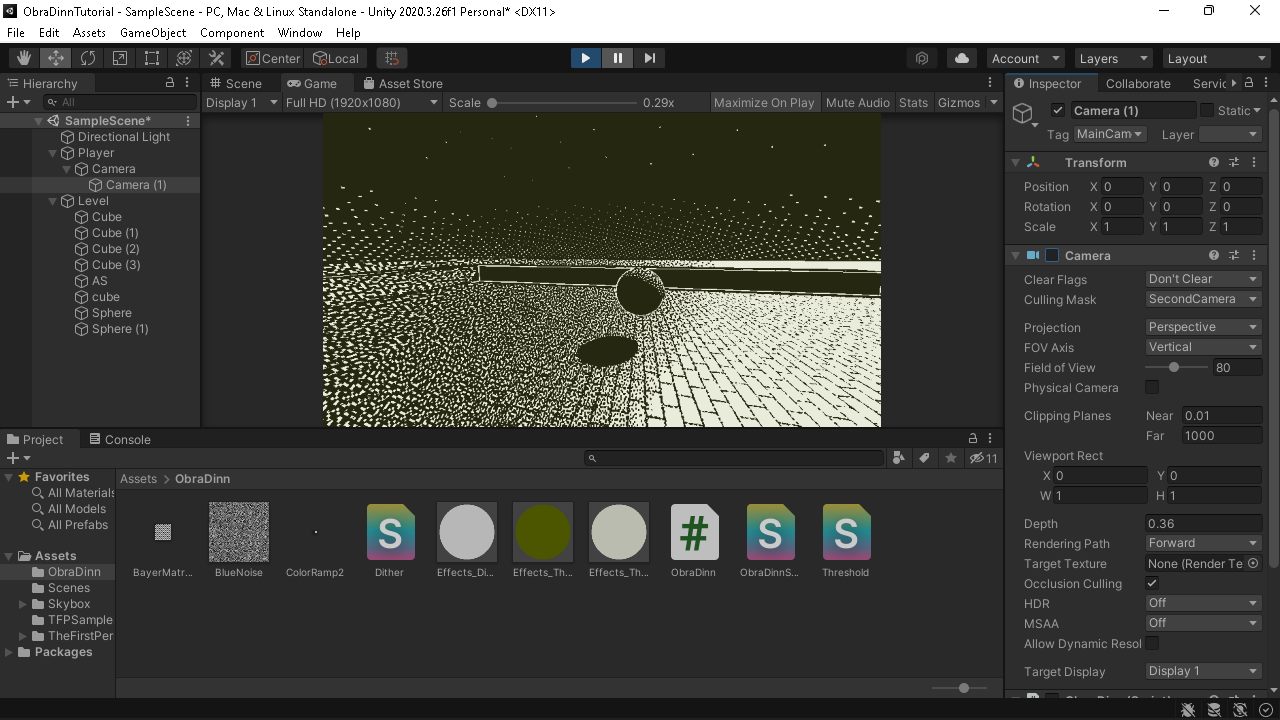Open the SampleScene context menu
Image resolution: width=1280 pixels, height=720 pixels.
point(188,121)
